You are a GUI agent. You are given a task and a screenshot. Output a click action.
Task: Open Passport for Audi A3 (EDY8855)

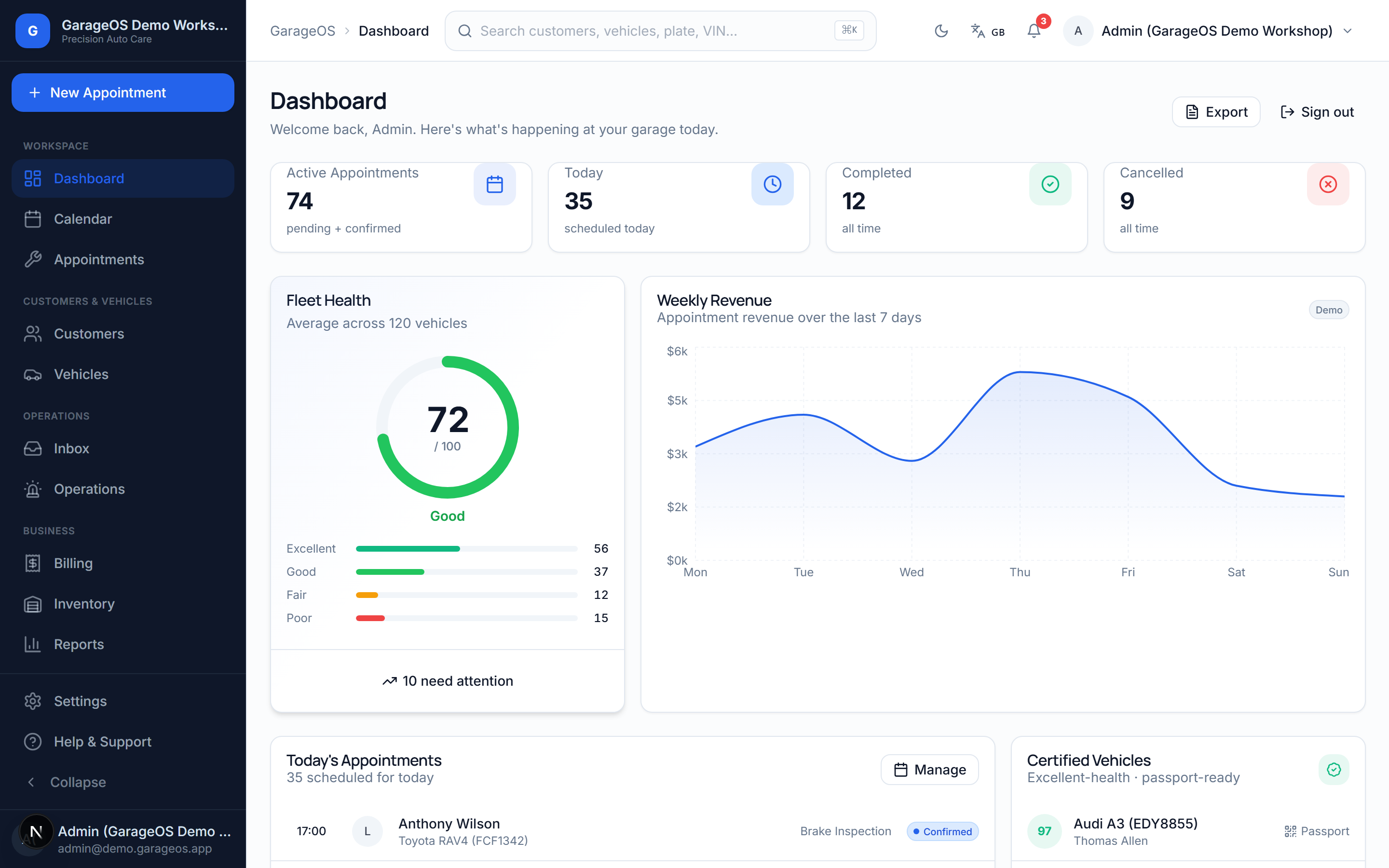point(1316,831)
